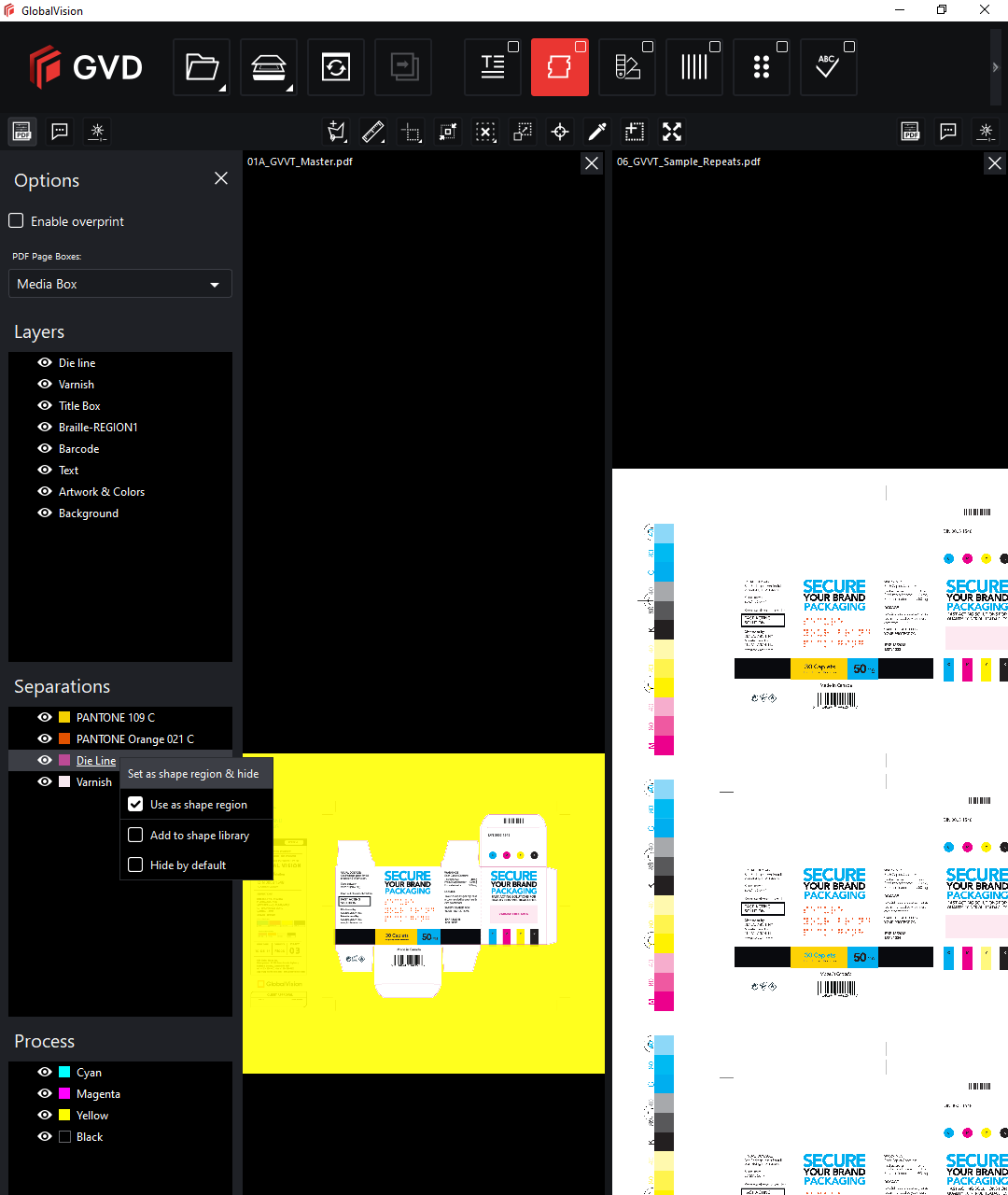Select the Text inspection mode
This screenshot has width=1008, height=1195.
493,67
